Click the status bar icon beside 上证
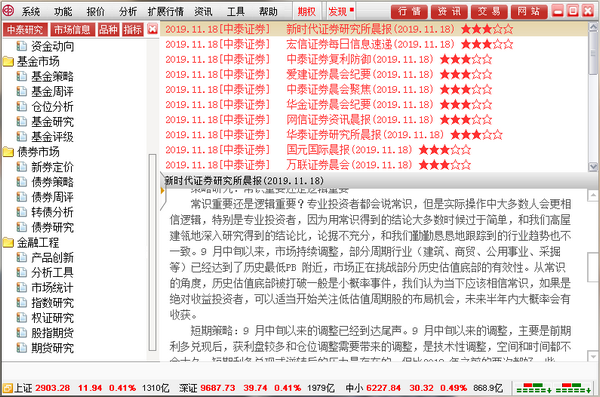This screenshot has height=397, width=600. pyautogui.click(x=7, y=389)
